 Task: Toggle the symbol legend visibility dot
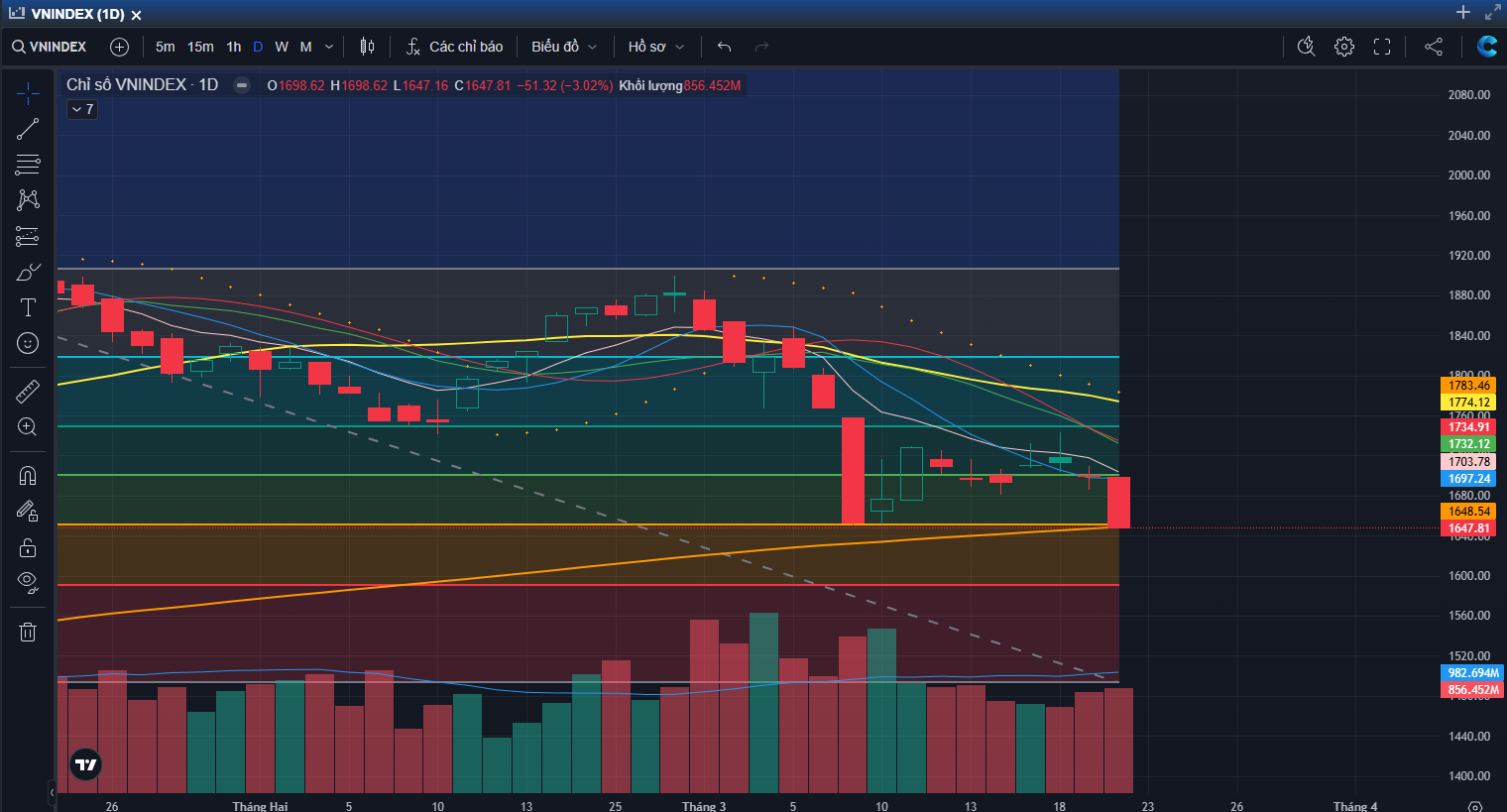pos(241,85)
